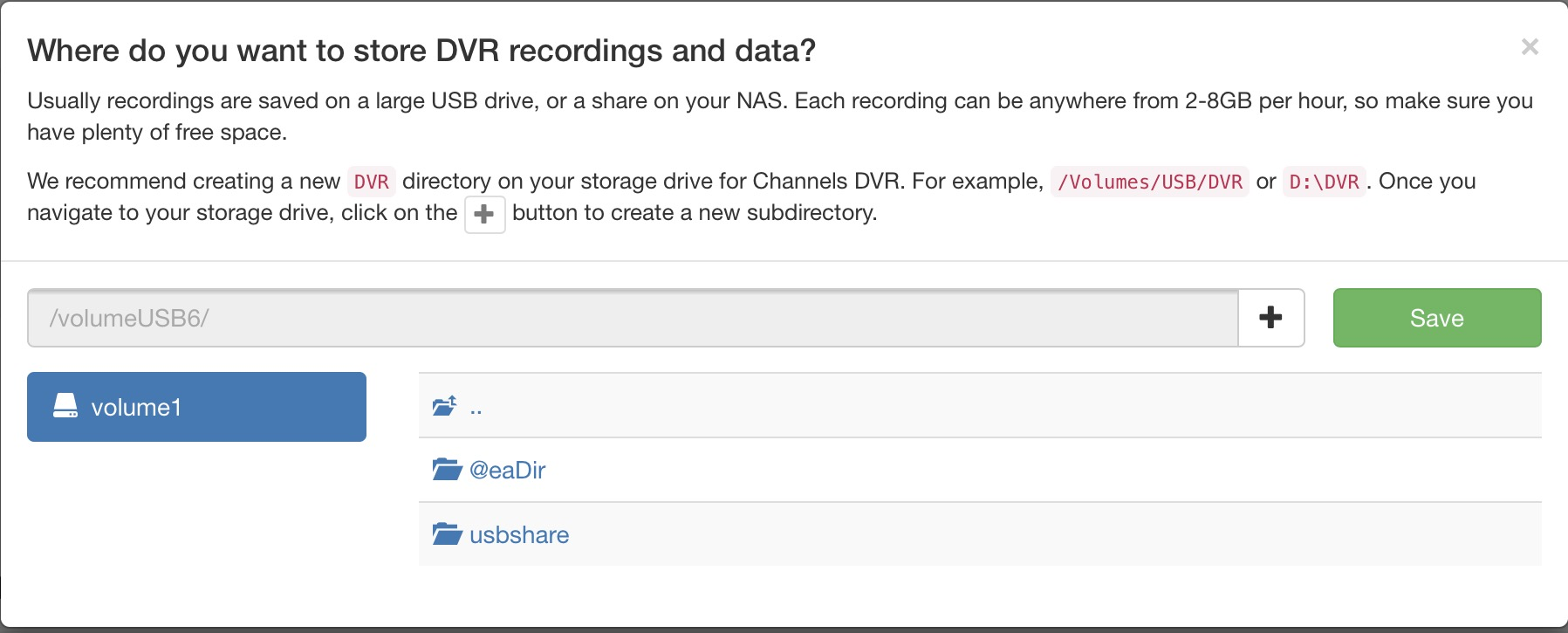Viewport: 1568px width, 633px height.
Task: Click the red DVR code label
Action: 371,182
